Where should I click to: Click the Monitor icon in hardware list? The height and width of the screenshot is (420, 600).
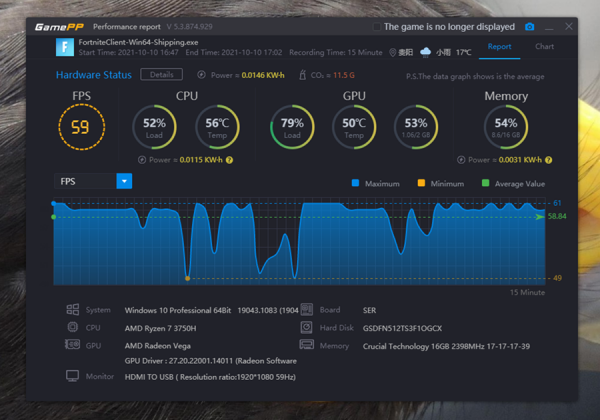point(72,376)
